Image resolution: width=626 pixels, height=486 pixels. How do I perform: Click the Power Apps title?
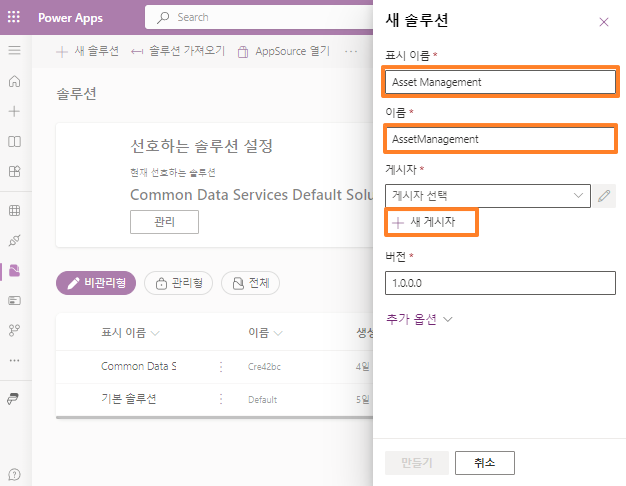point(70,18)
